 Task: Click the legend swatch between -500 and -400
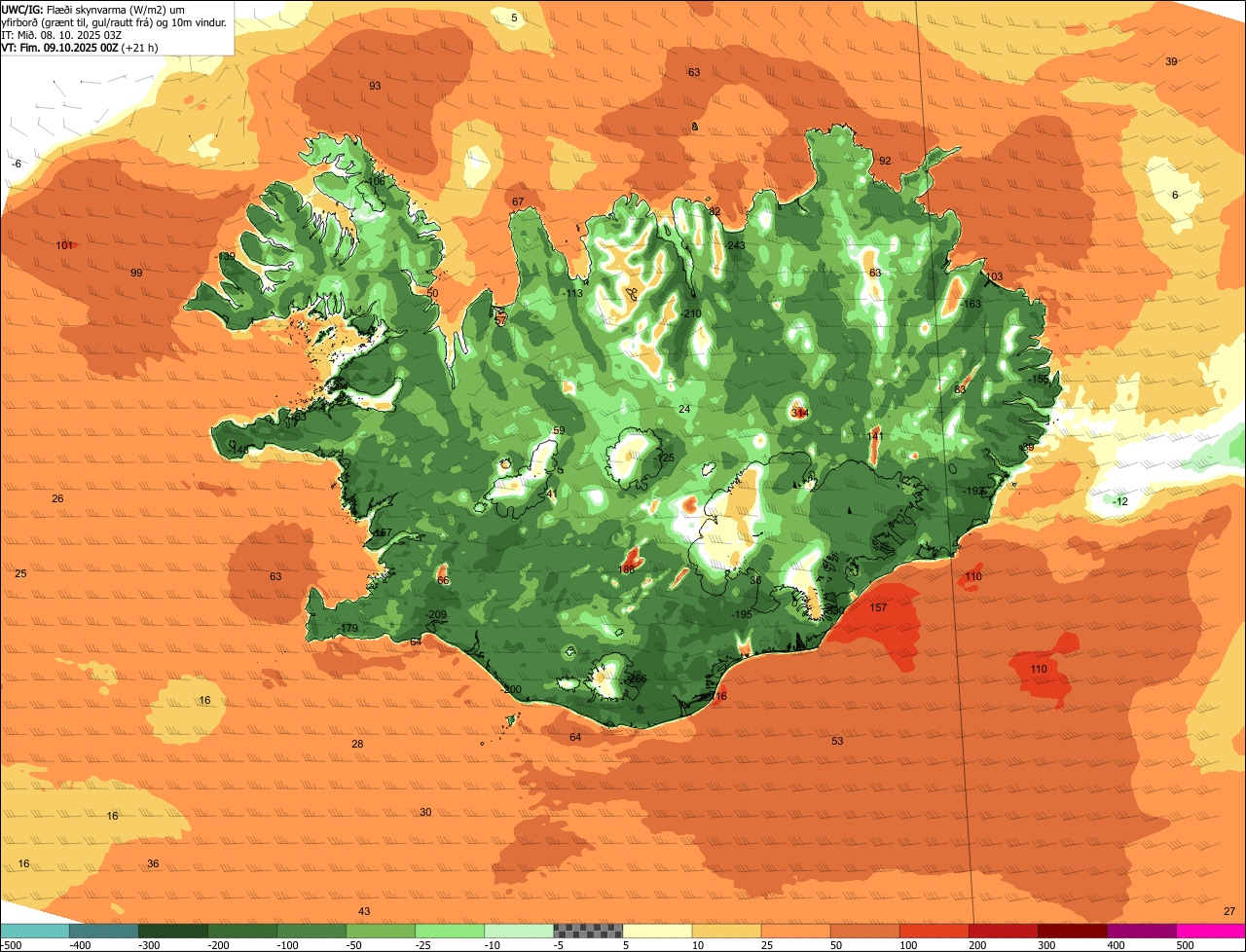tap(34, 931)
